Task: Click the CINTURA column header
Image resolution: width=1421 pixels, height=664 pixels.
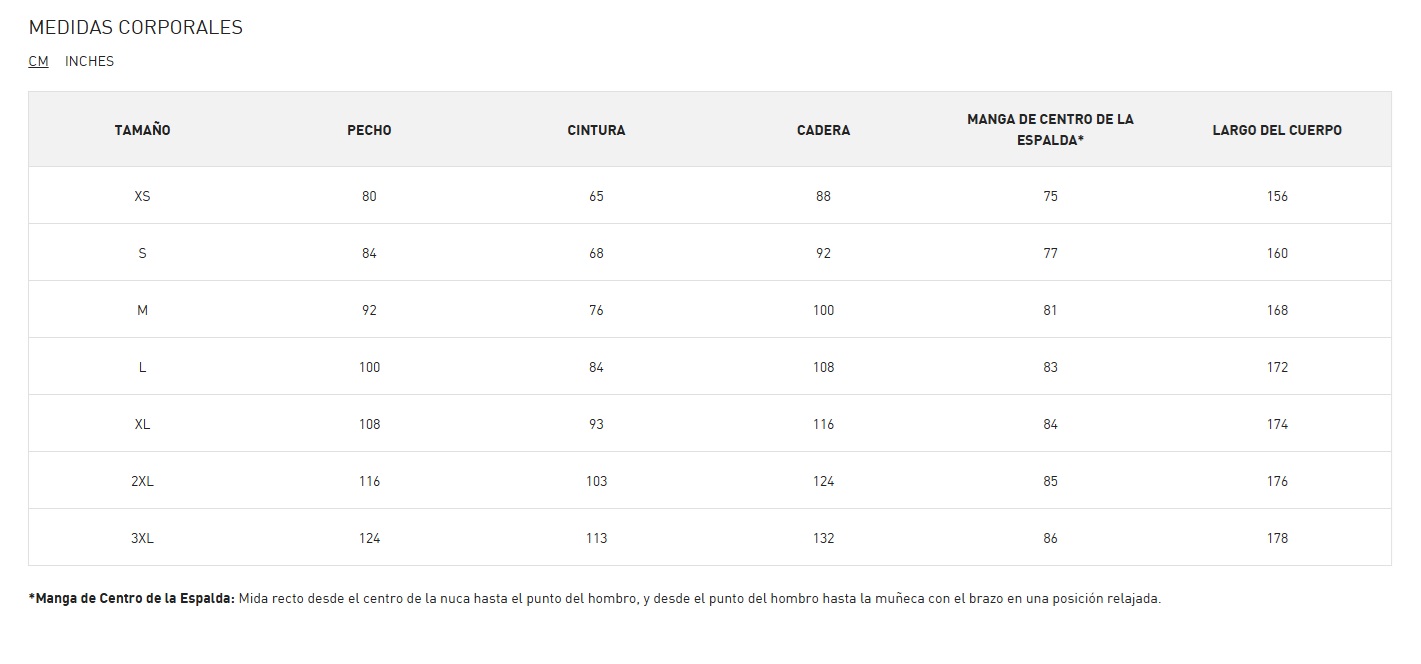Action: 596,130
